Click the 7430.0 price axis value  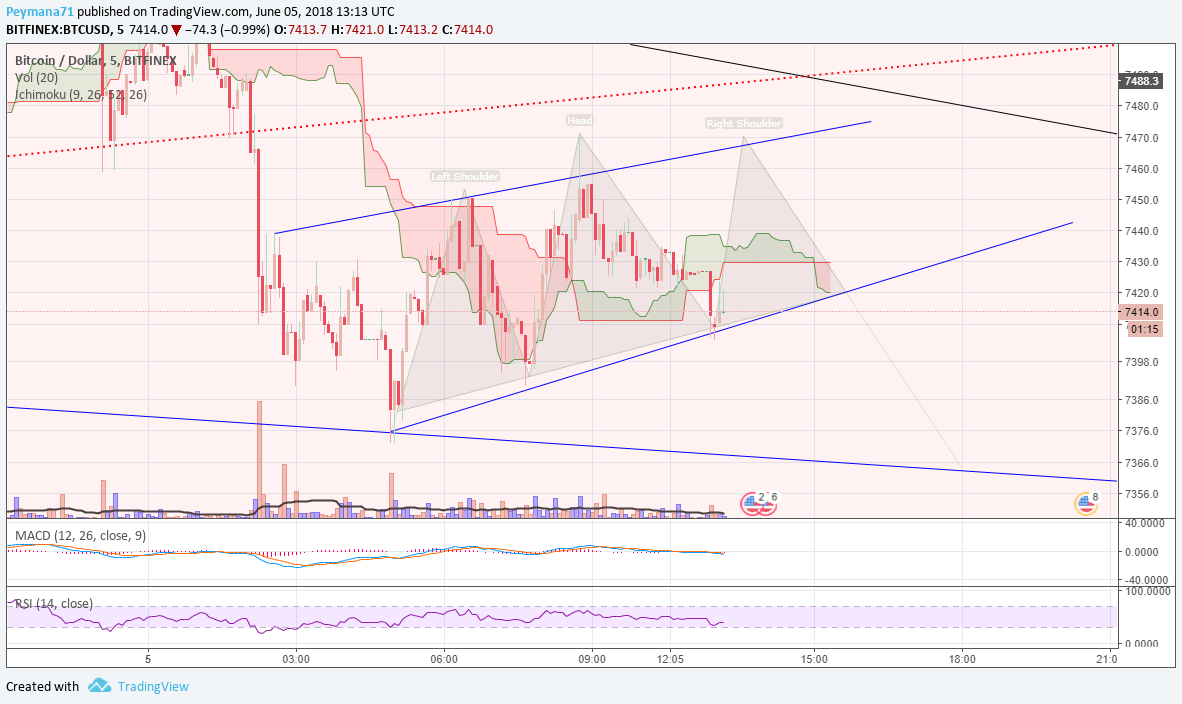(1141, 262)
